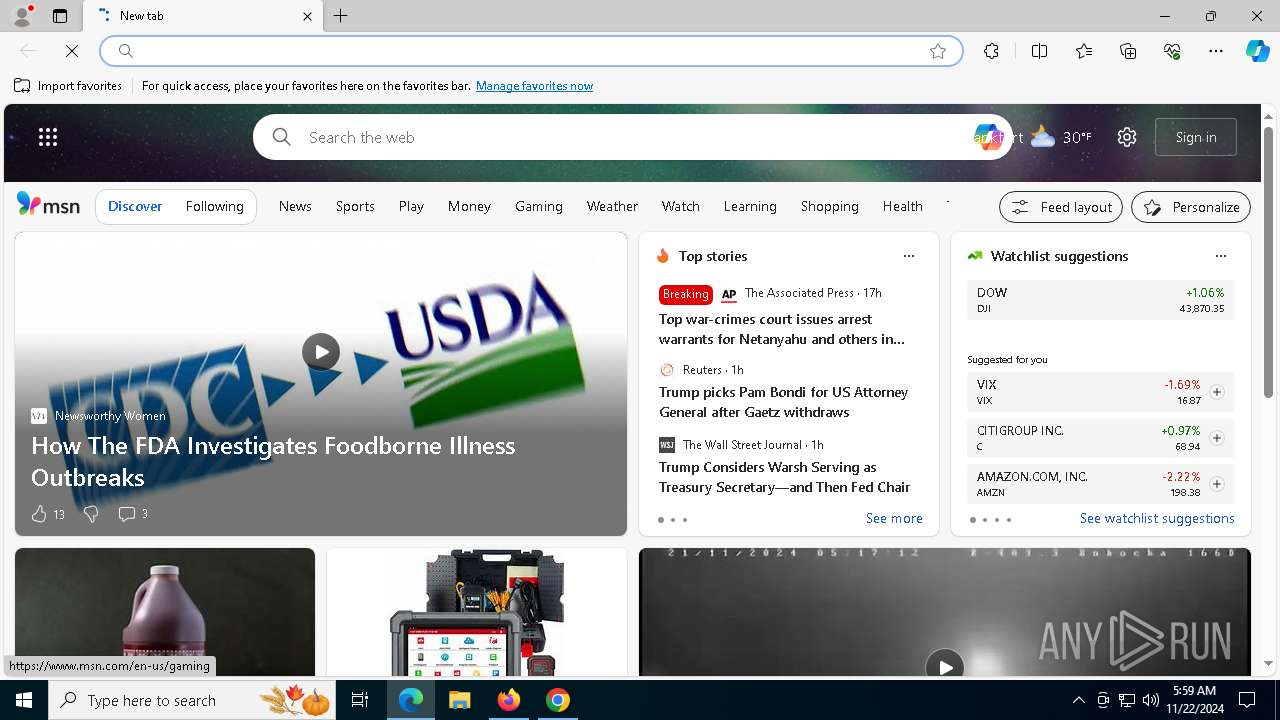
Task: Stop loading the page
Action: coord(72,51)
